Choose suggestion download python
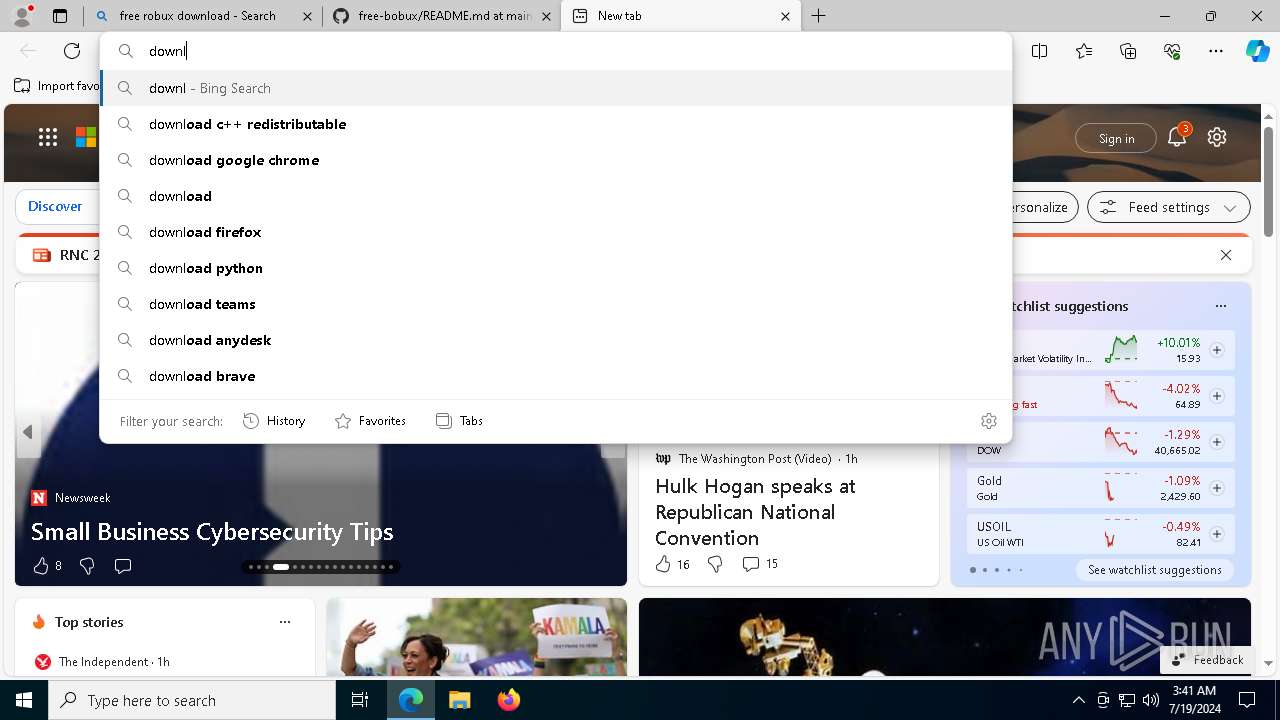1280x720 pixels. point(556,268)
